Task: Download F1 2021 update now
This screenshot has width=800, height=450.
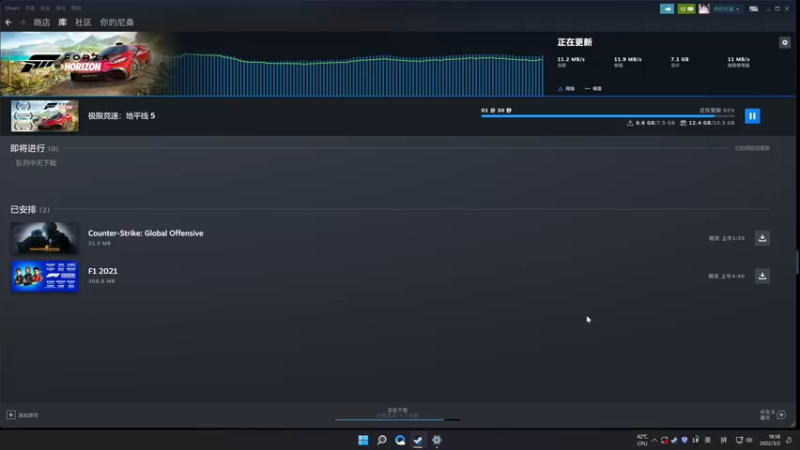Action: 762,276
